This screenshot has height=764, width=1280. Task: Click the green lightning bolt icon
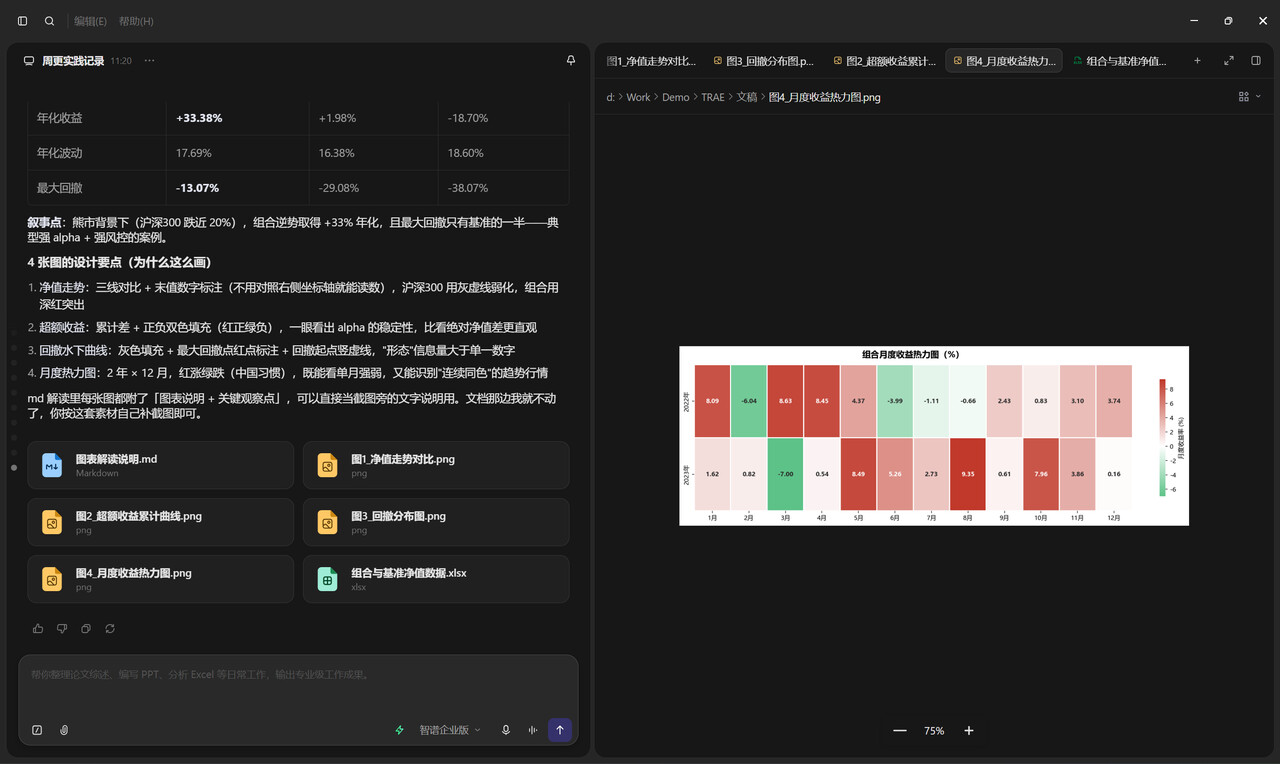pos(400,730)
